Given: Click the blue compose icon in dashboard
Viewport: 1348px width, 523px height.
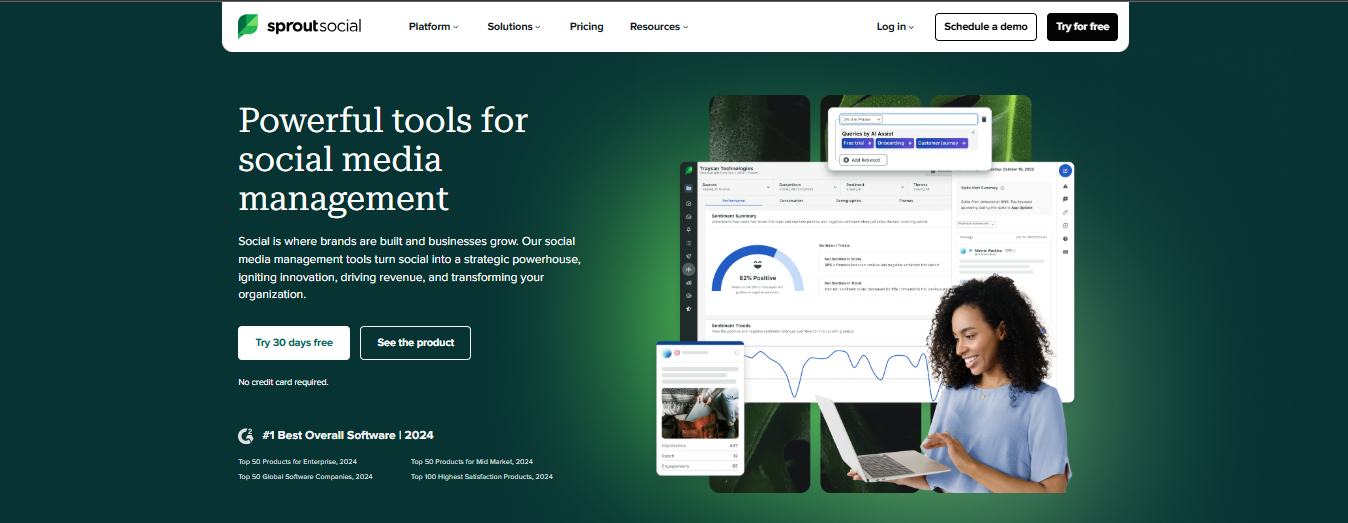Looking at the screenshot, I should [1065, 171].
